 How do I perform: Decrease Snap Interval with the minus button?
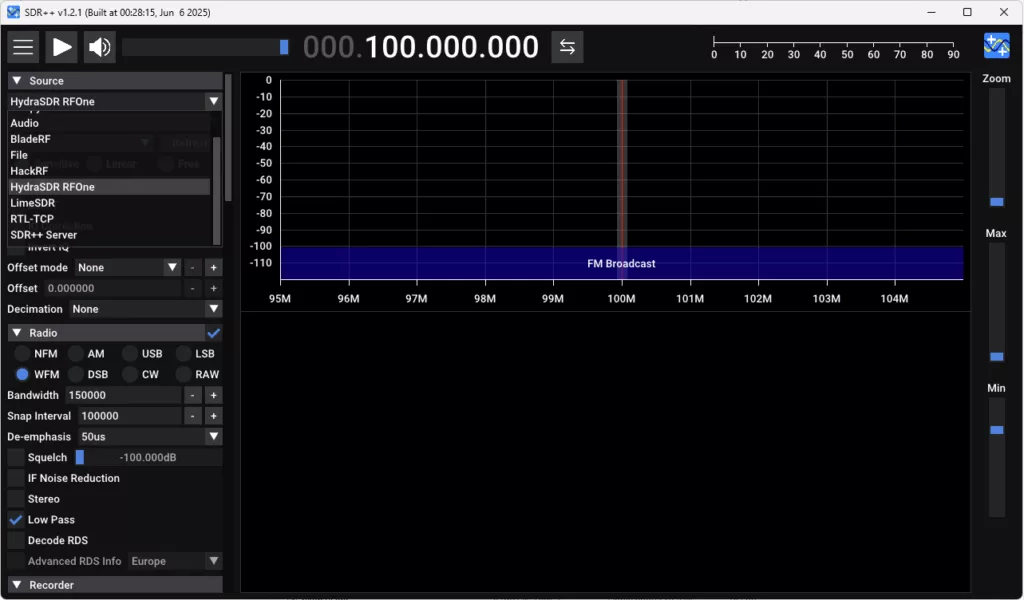193,415
